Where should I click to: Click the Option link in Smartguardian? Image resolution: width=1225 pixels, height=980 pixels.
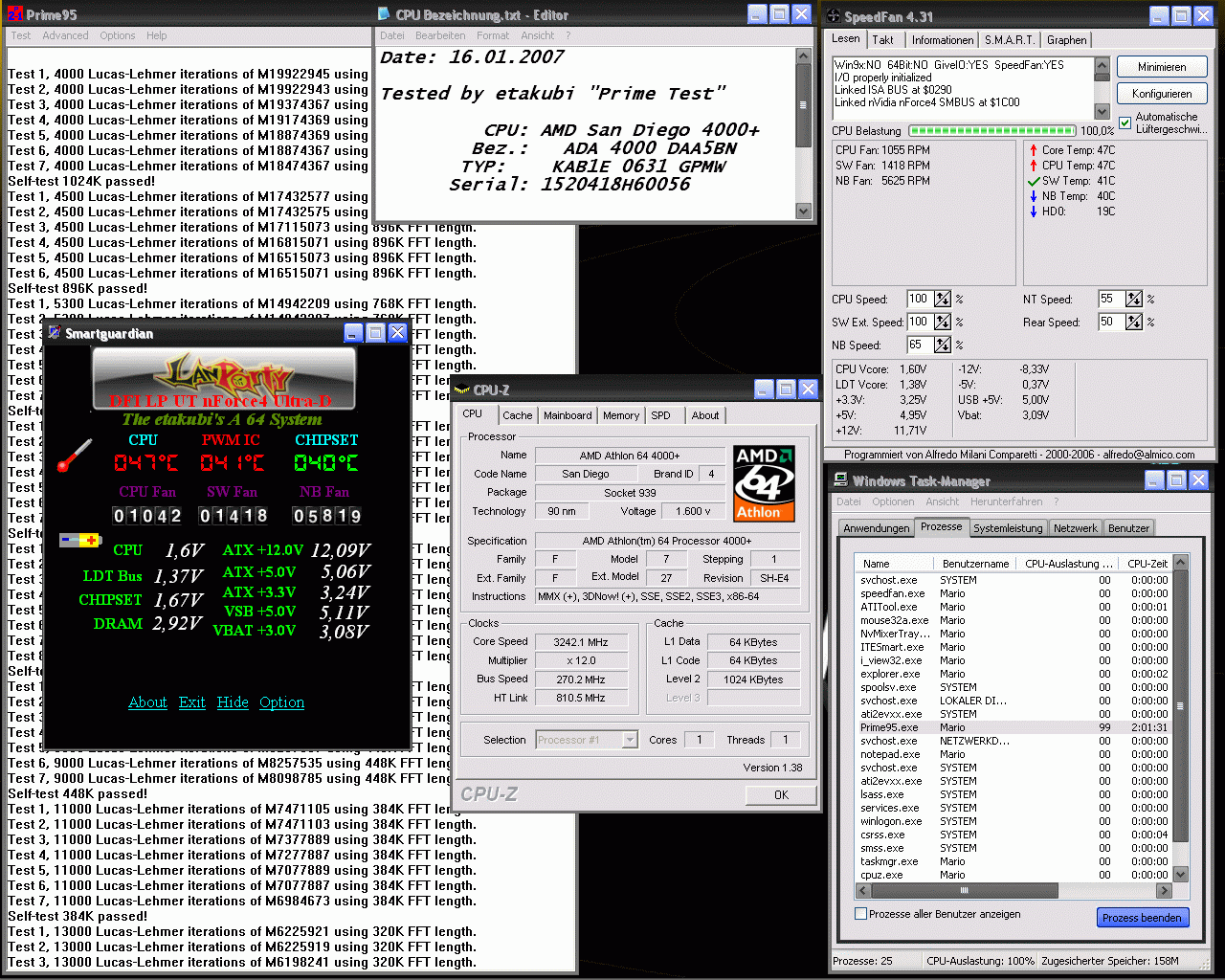coord(282,702)
